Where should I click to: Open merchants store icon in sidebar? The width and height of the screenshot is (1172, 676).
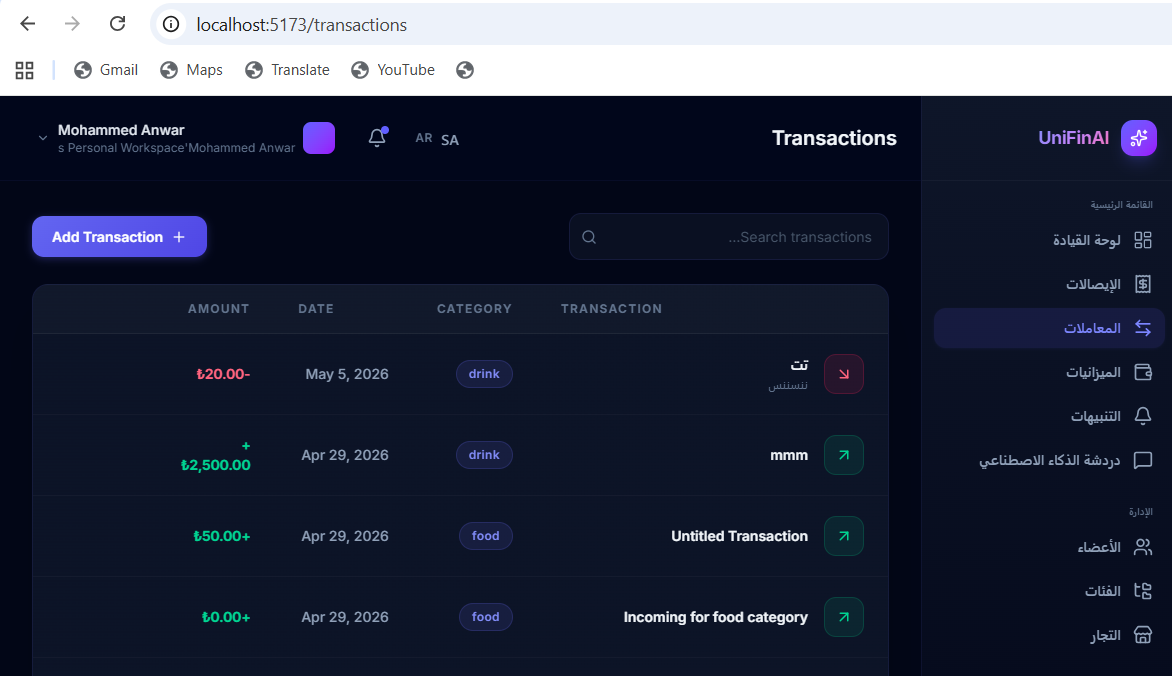click(1142, 635)
